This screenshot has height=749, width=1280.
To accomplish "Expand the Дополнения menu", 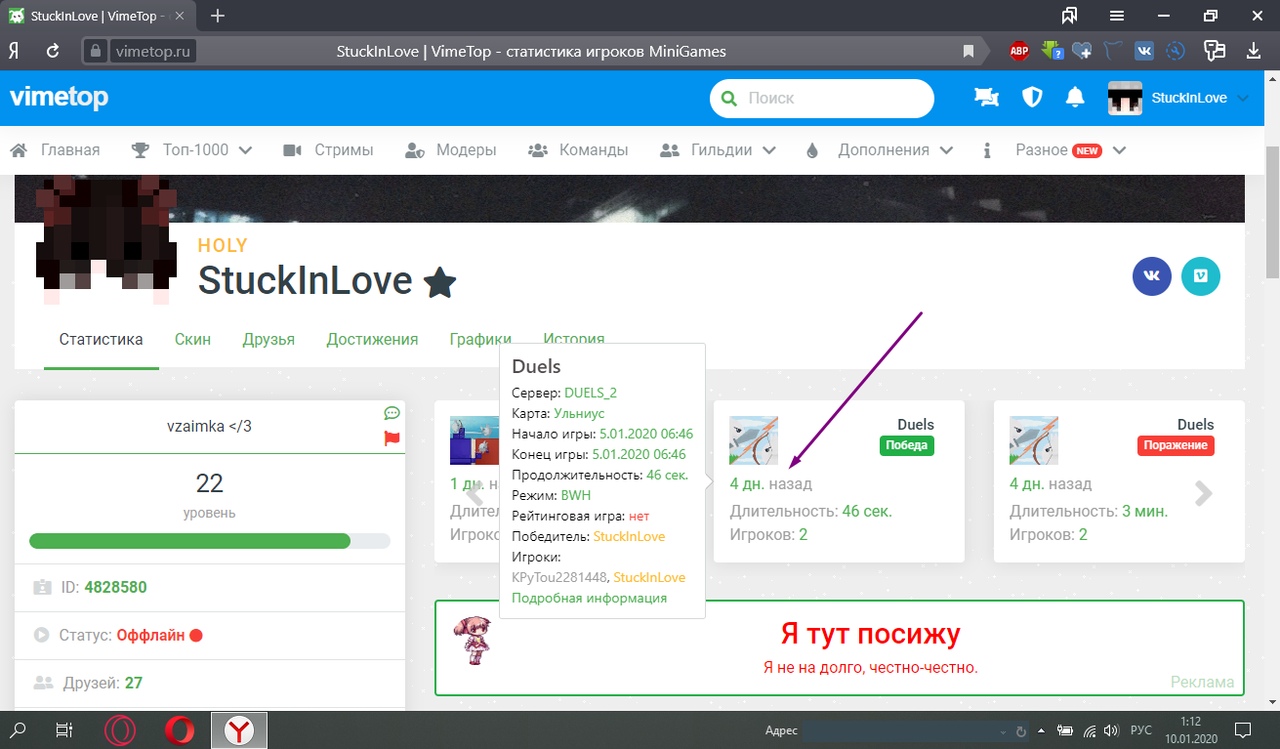I will (x=880, y=150).
